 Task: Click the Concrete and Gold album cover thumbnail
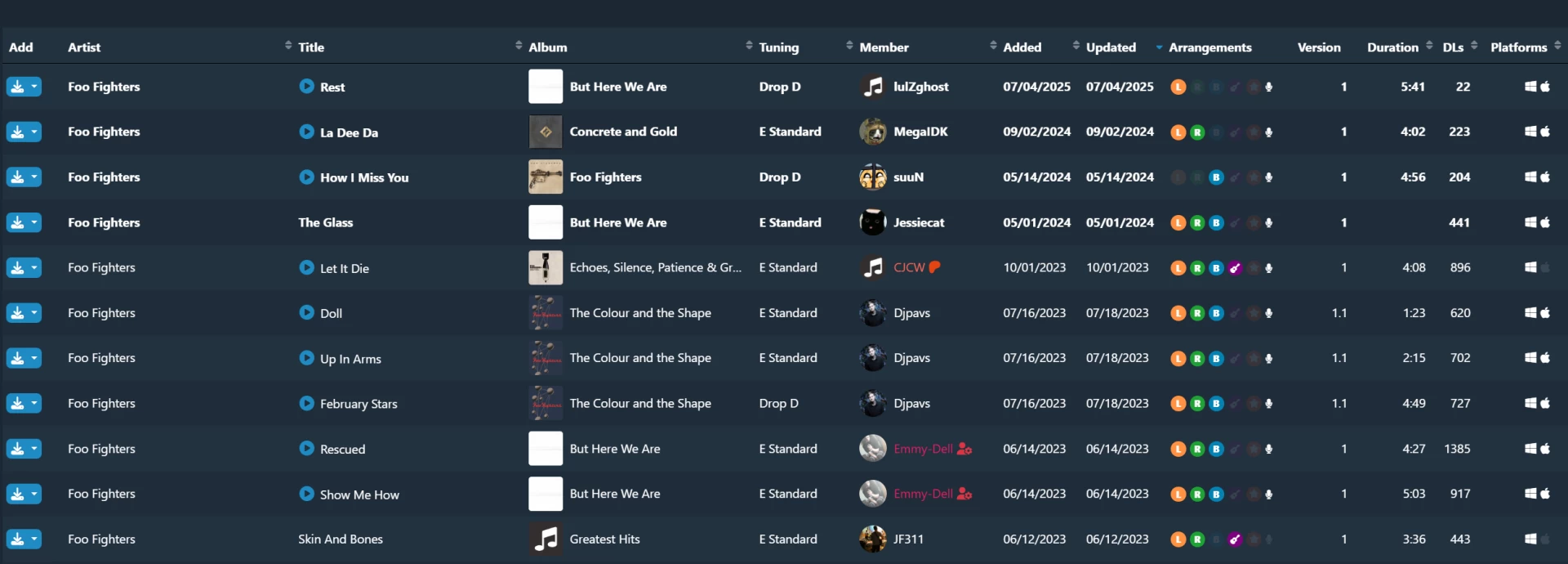coord(546,132)
